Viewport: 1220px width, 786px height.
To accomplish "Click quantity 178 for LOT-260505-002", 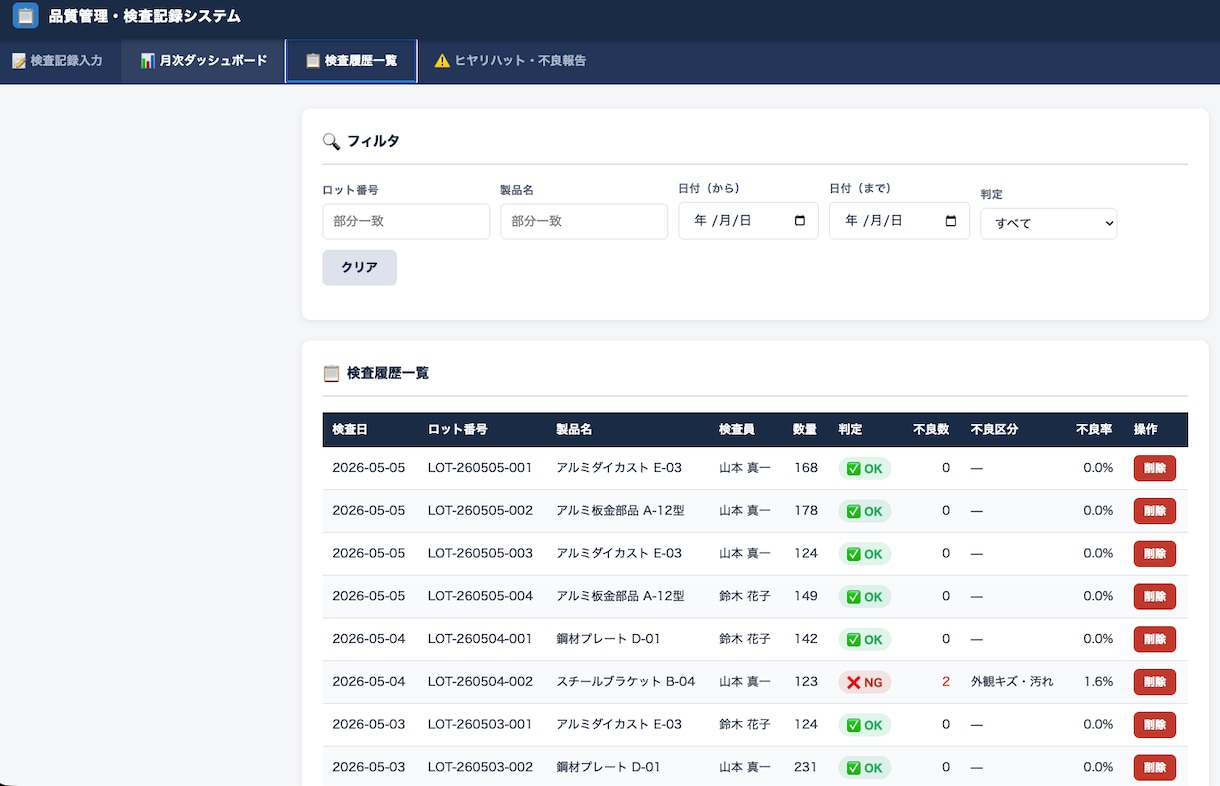I will pos(805,511).
